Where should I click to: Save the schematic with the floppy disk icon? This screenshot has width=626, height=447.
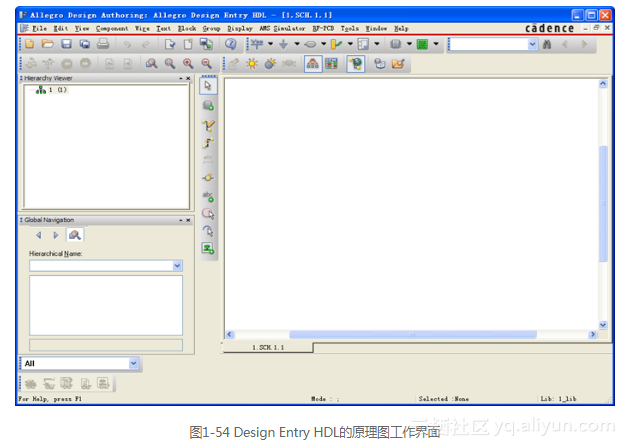click(x=66, y=44)
